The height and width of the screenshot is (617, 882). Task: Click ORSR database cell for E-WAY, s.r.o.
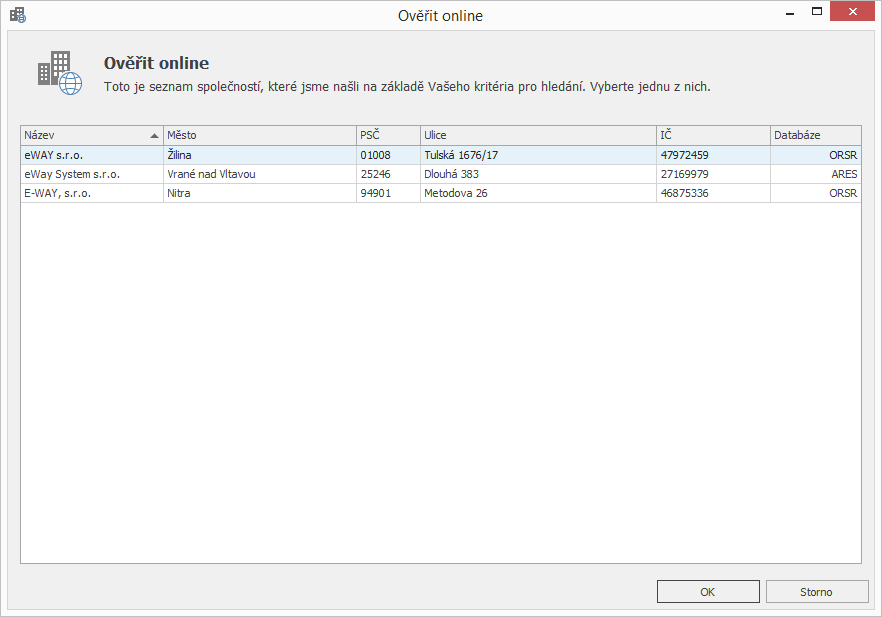816,193
